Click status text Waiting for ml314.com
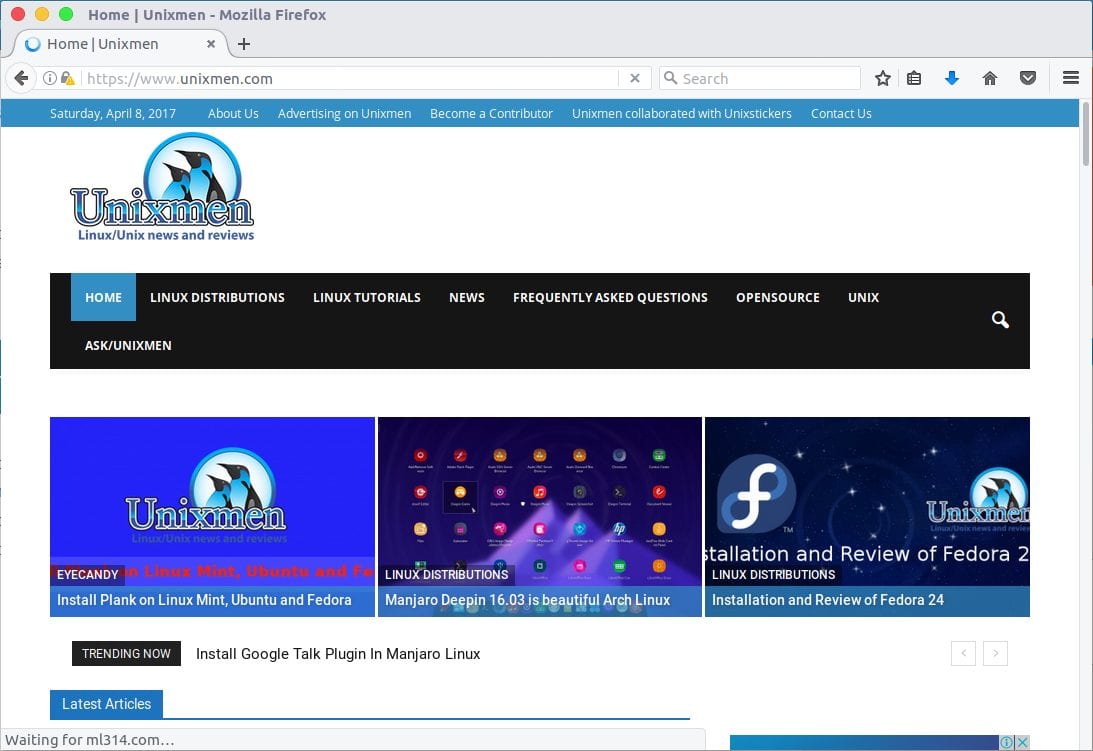Image resolution: width=1093 pixels, height=751 pixels. pos(90,740)
